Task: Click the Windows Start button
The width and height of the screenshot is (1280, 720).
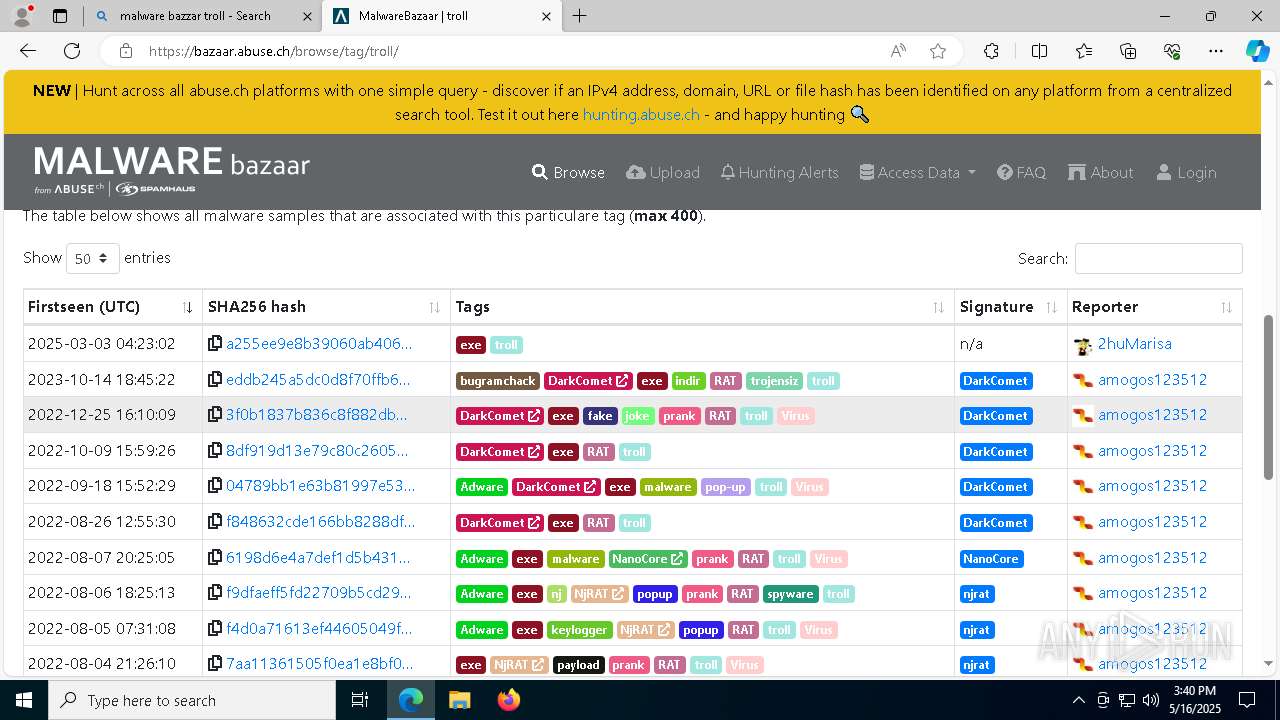Action: pos(24,700)
